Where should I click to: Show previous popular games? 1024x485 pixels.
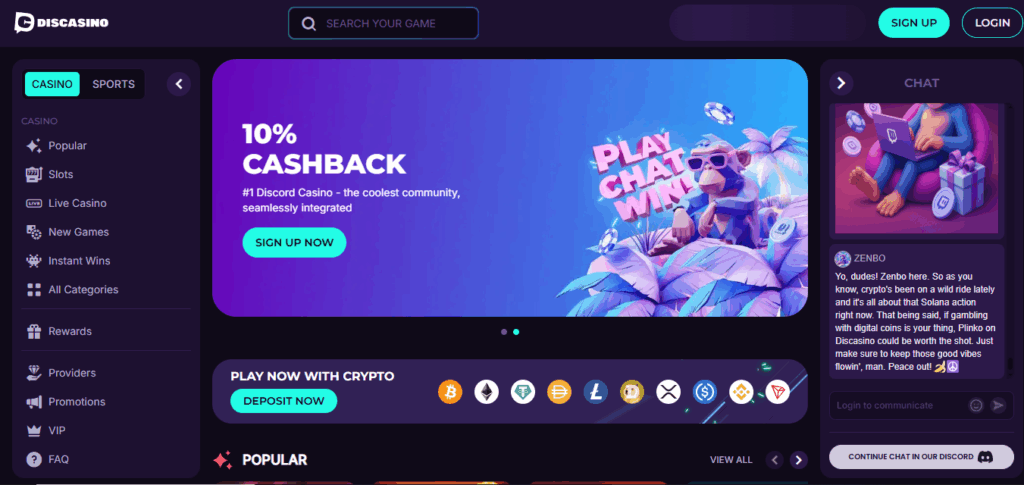point(775,460)
